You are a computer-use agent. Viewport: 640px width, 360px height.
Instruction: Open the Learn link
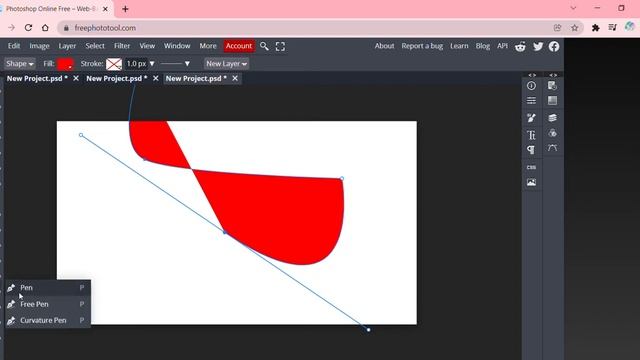pos(459,46)
